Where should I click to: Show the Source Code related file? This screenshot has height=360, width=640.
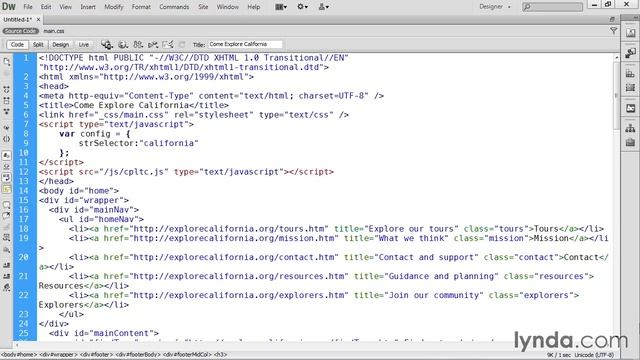click(20, 31)
